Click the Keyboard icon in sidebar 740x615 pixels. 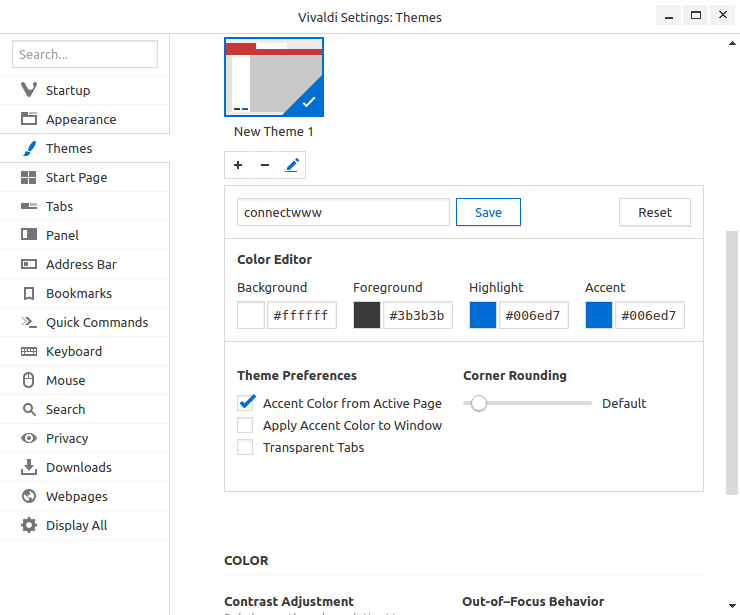click(x=29, y=352)
